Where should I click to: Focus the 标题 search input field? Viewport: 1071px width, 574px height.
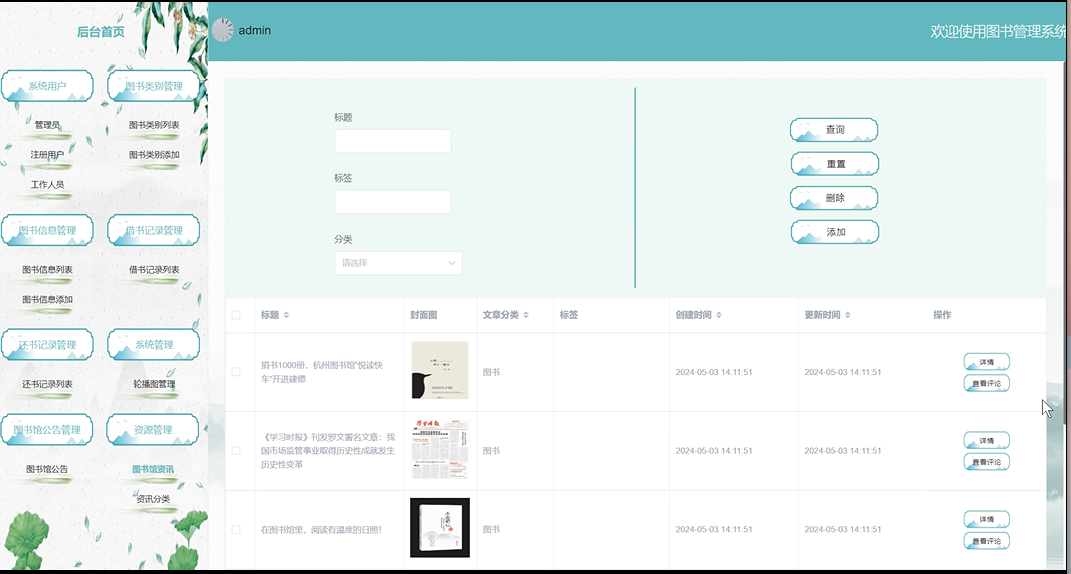pyautogui.click(x=393, y=141)
